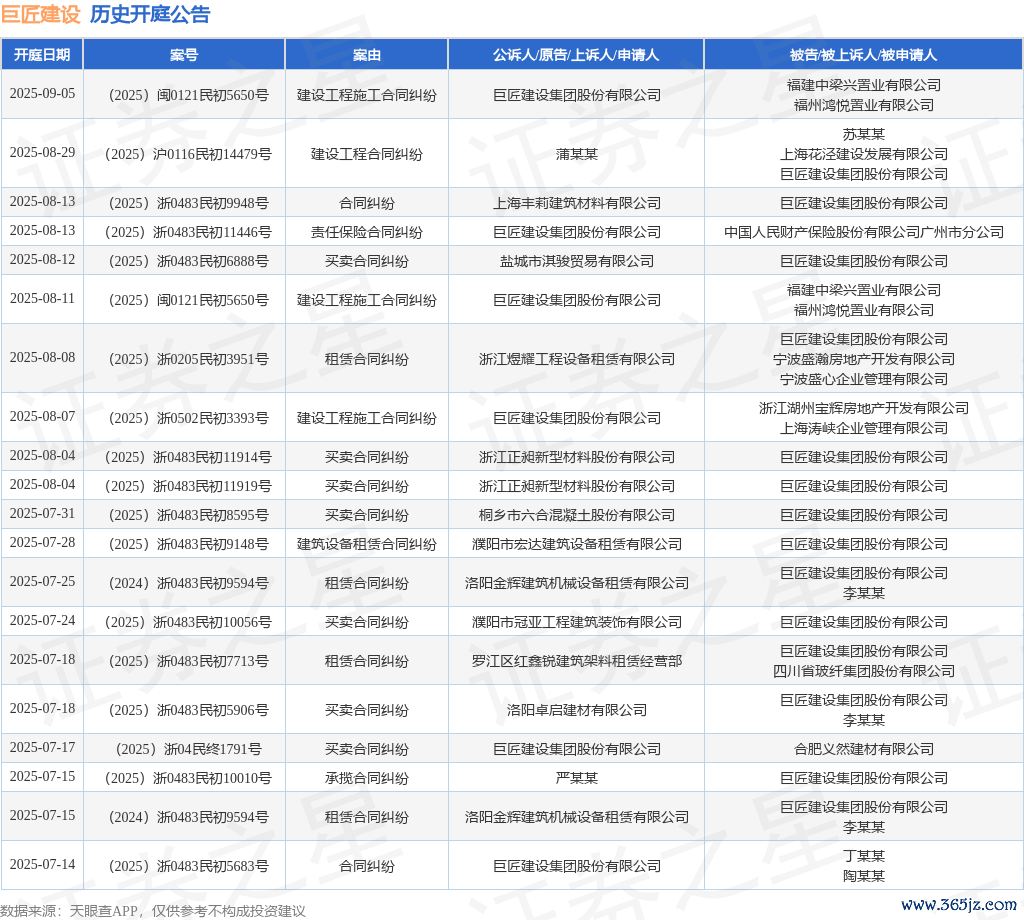Click the 责任保险合同纠纷 case cause cell
The width and height of the screenshot is (1024, 920).
point(367,232)
